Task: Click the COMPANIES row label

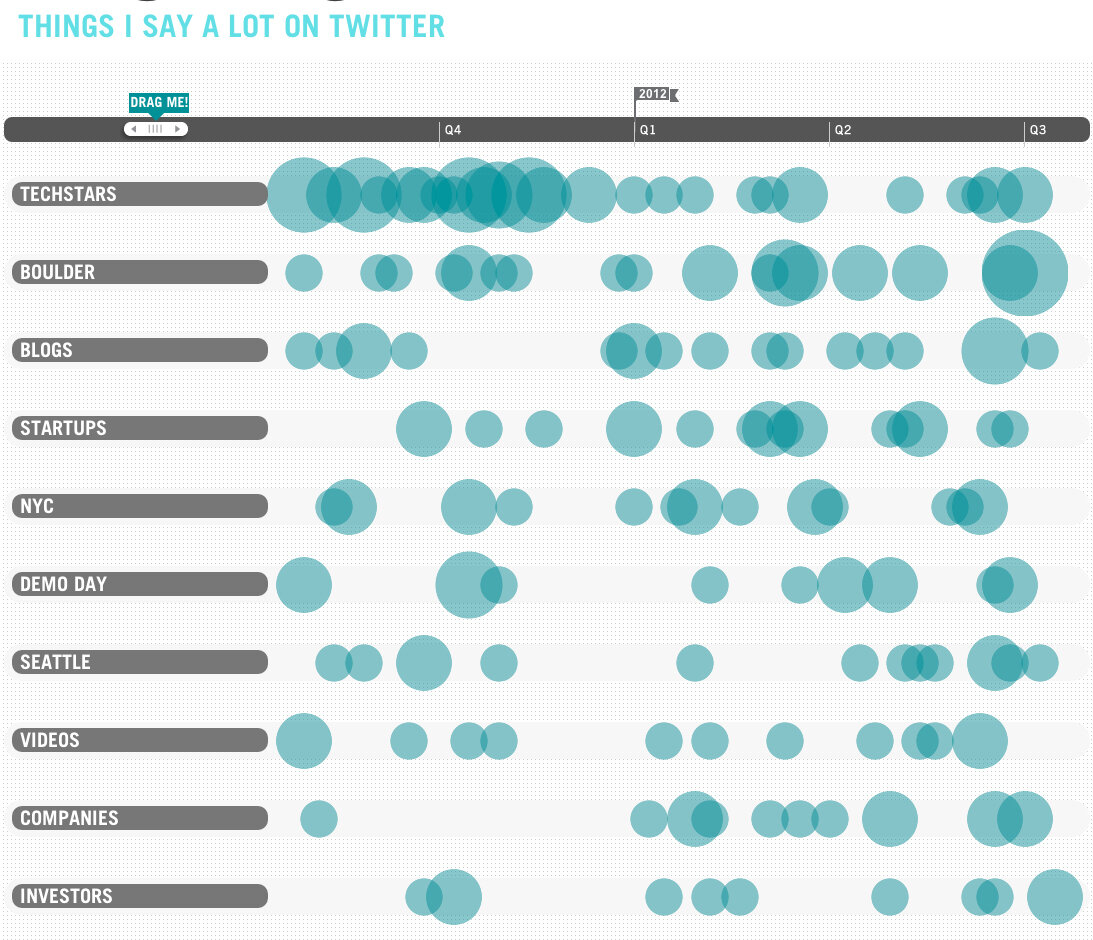Action: pos(139,818)
